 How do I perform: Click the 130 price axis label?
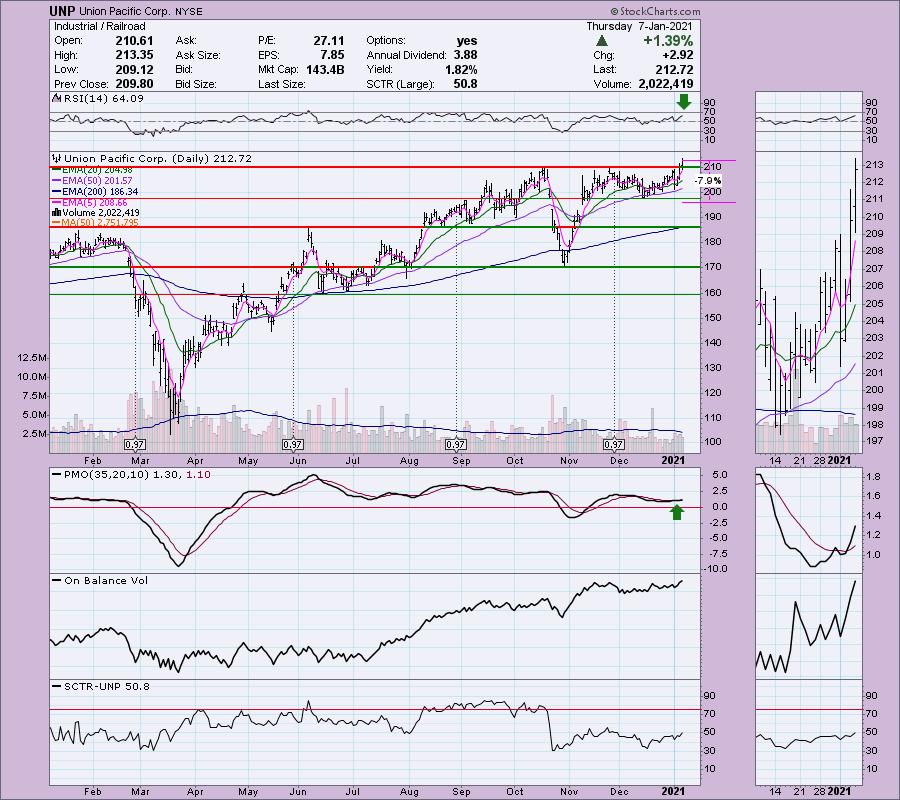[x=713, y=368]
